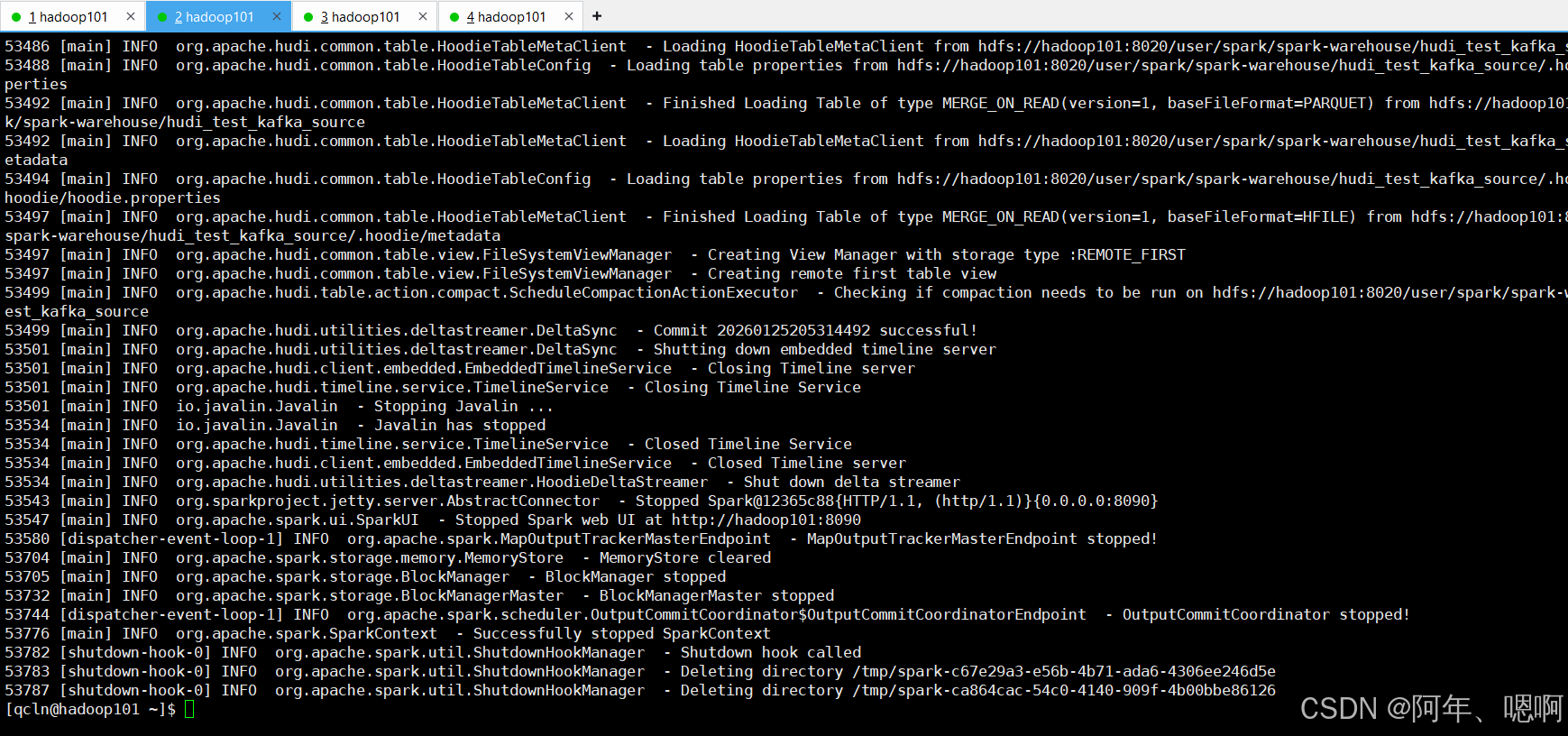Click the 'BlockManager stopped' message
The height and width of the screenshot is (736, 1568).
point(636,576)
